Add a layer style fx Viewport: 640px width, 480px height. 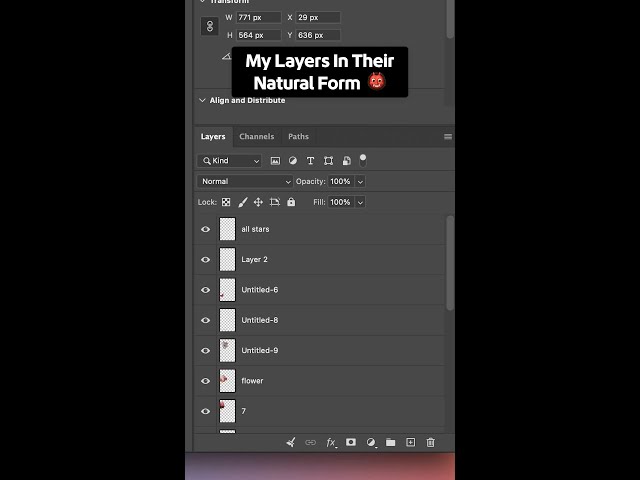coord(331,442)
